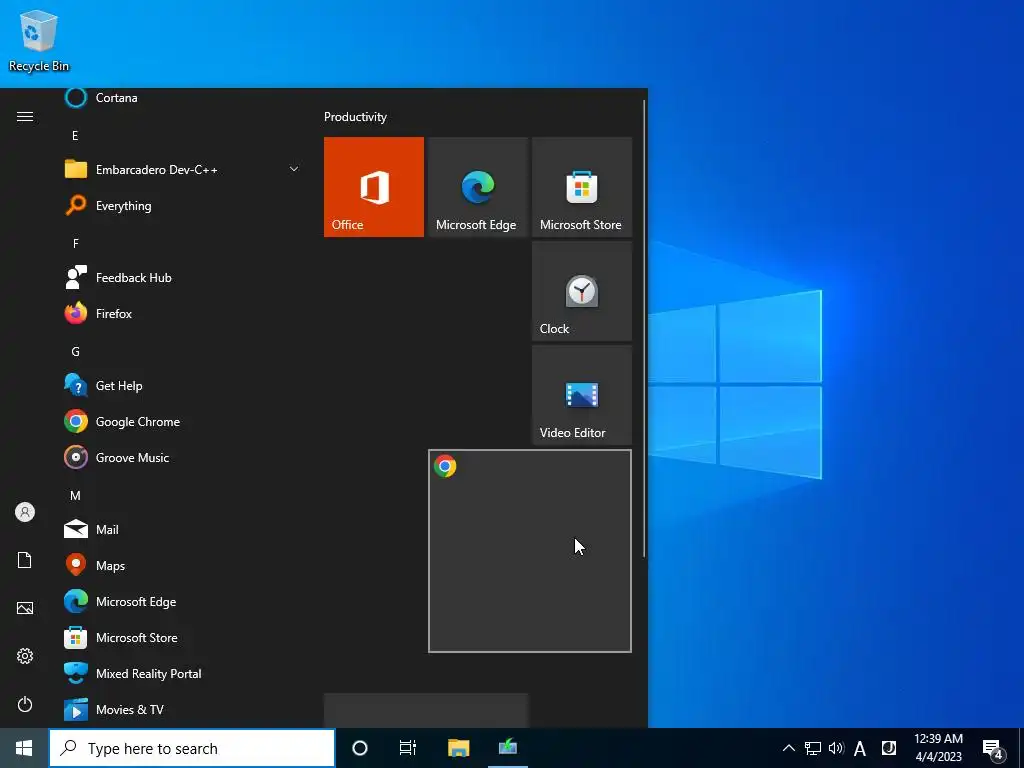Open the Video Editor tile

point(582,395)
